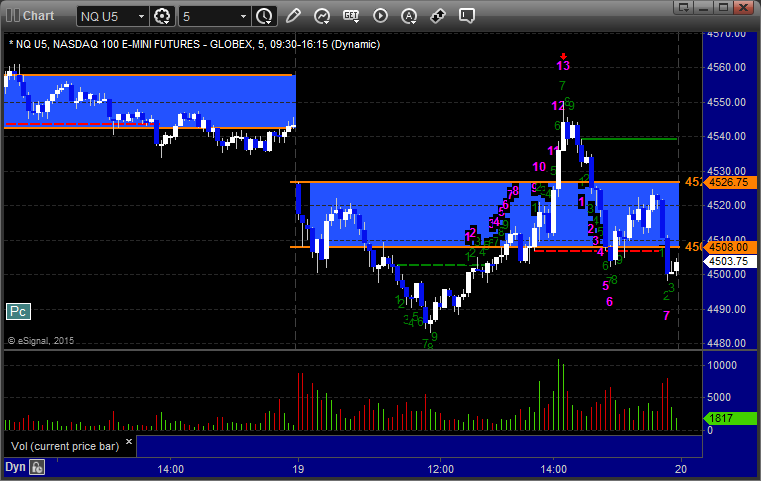Viewport: 761px width, 481px height.
Task: Select the pencil drawing tools icon
Action: (293, 16)
